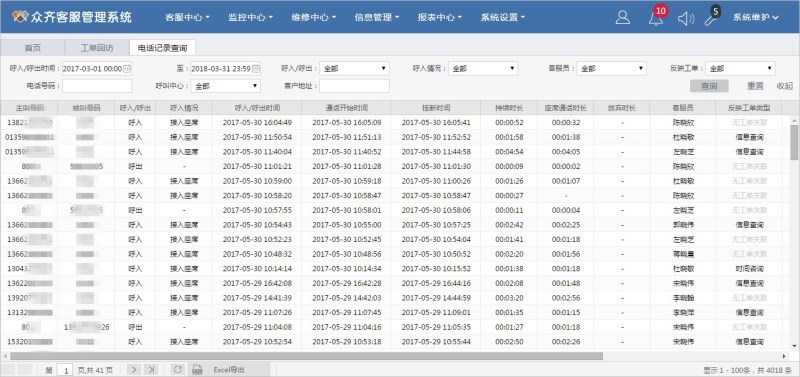Expand the 呼入/呼出 dropdown
Screen dimensions: 800x377
click(x=355, y=68)
